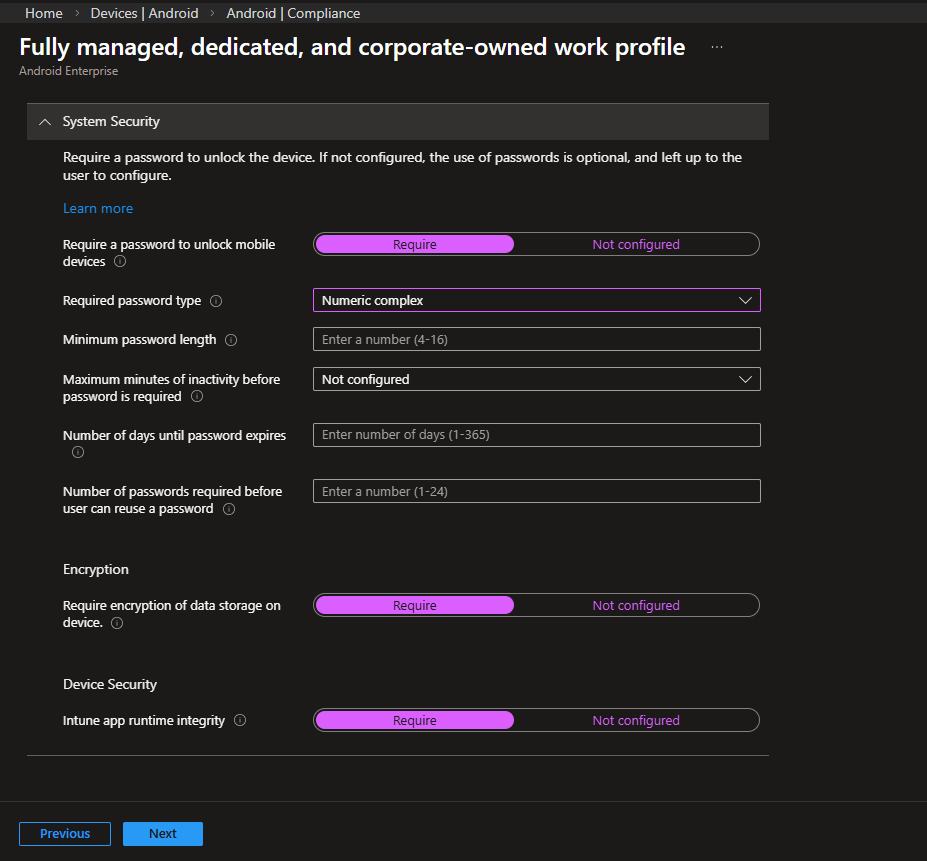Expand the maximum minutes of inactivity dropdown
The image size is (927, 861).
point(536,379)
